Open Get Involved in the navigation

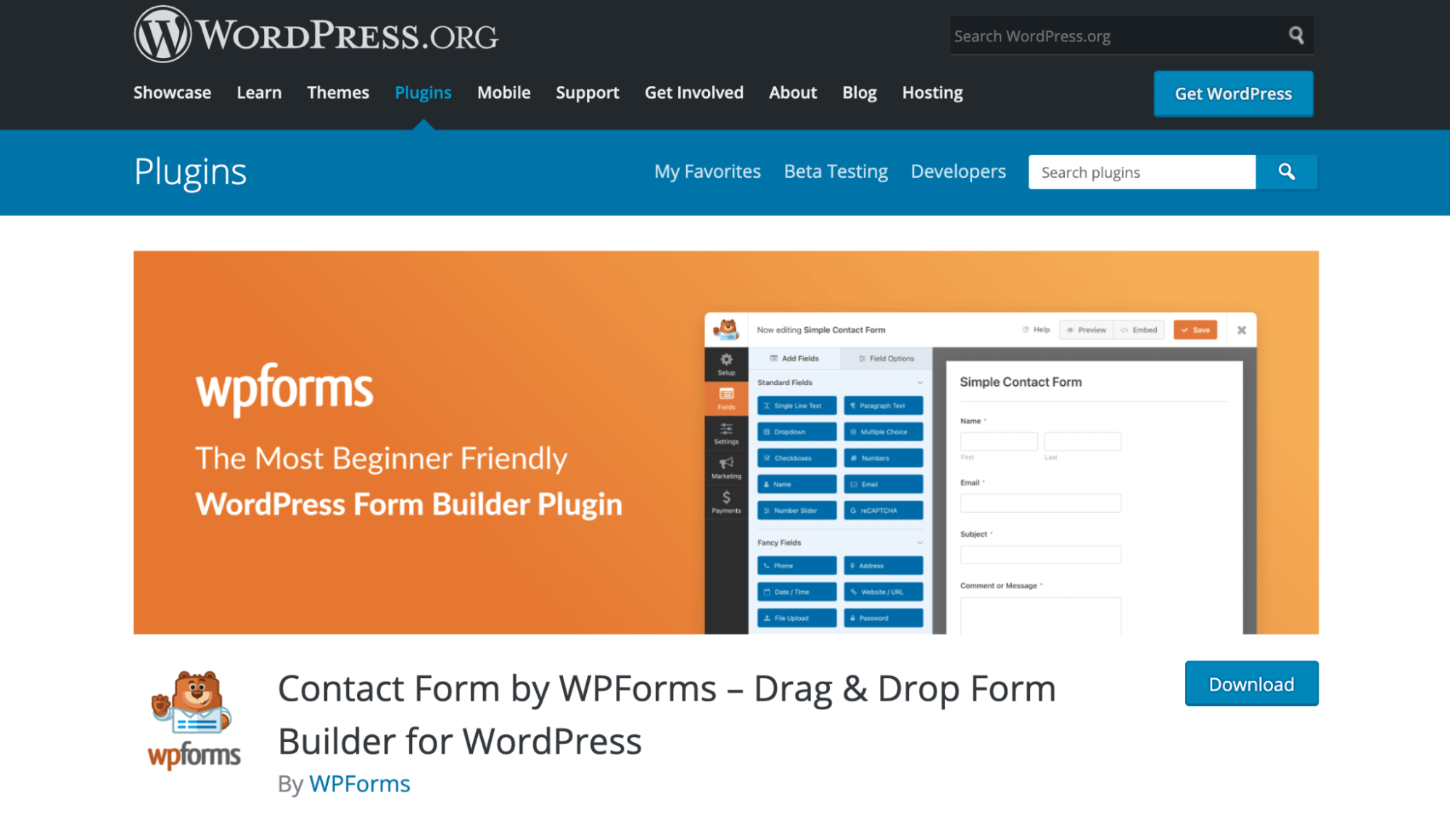tap(694, 92)
